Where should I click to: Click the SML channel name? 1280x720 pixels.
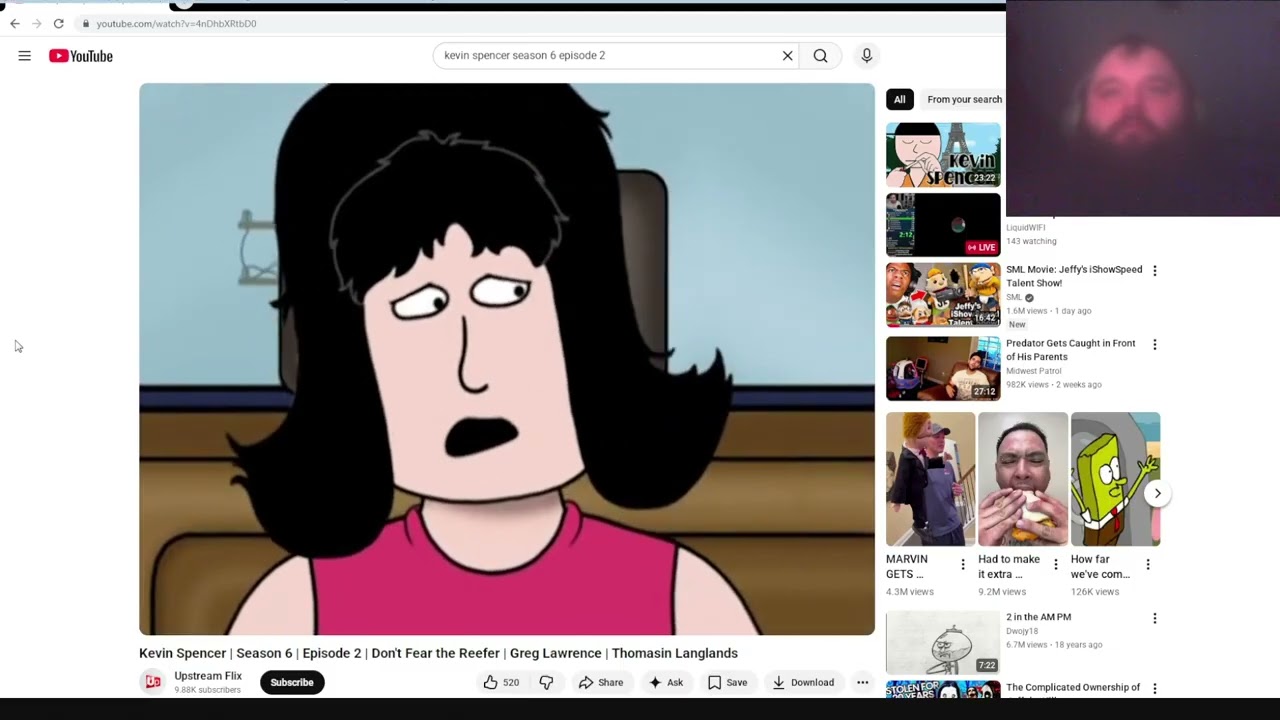1014,298
